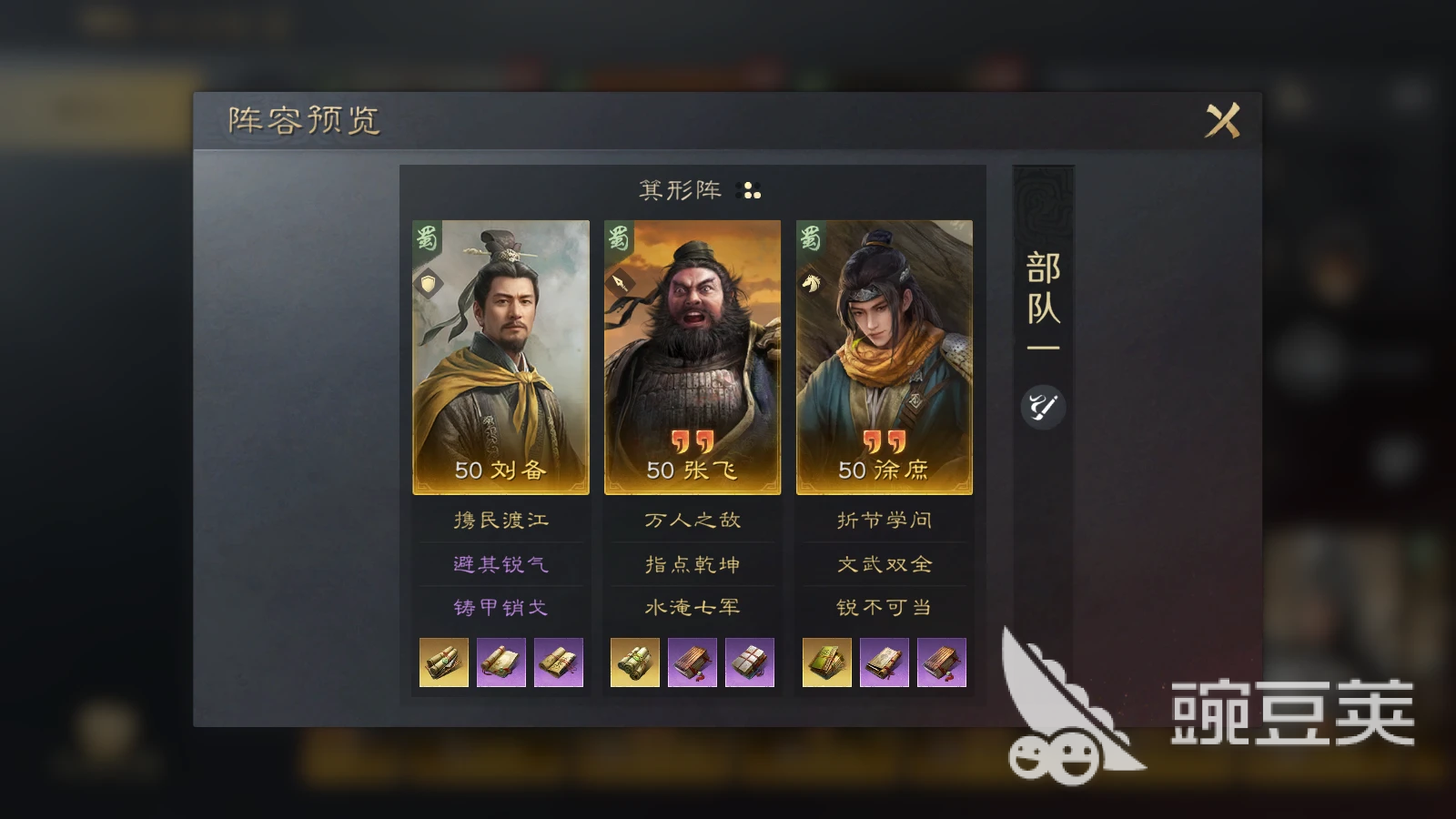This screenshot has width=1456, height=819.
Task: Click the green scroll icon under 张飞
Action: [634, 662]
